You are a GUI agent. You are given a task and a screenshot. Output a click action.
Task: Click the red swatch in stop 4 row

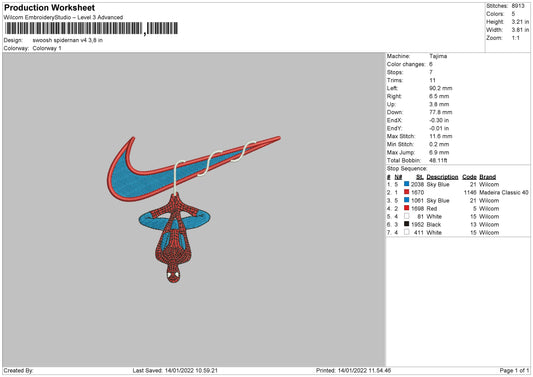point(406,208)
